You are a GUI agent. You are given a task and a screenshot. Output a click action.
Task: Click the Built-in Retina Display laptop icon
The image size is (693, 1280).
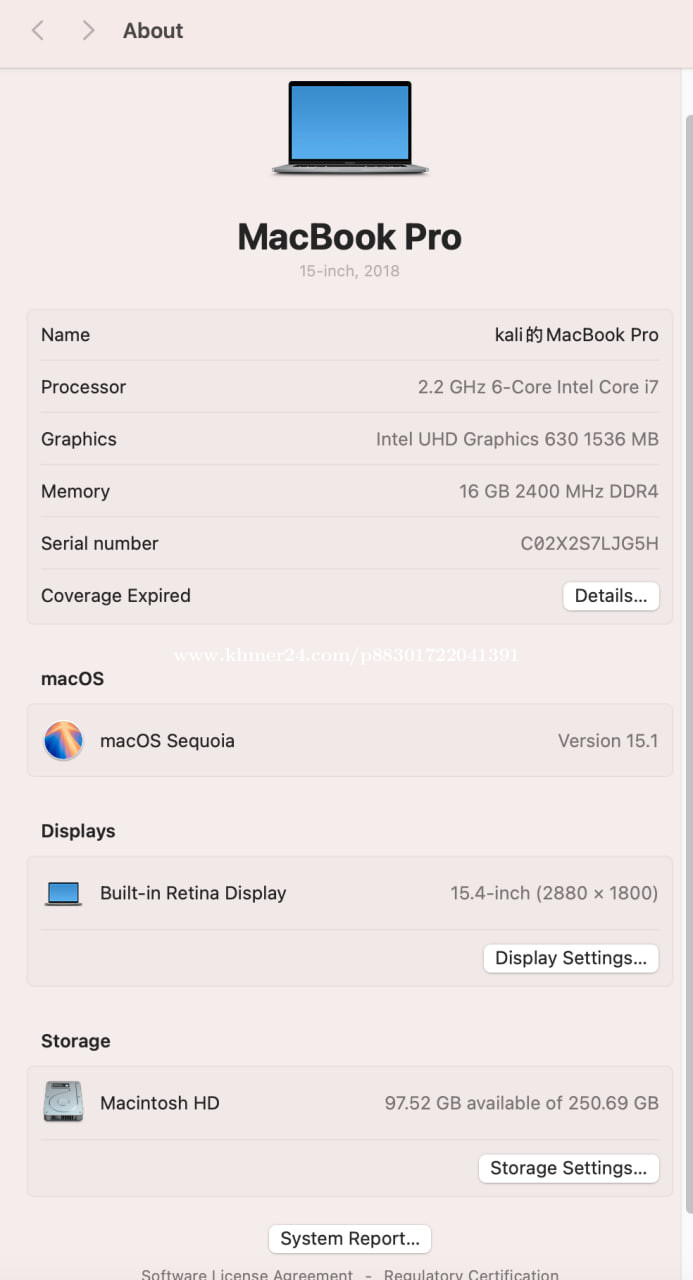pyautogui.click(x=63, y=893)
